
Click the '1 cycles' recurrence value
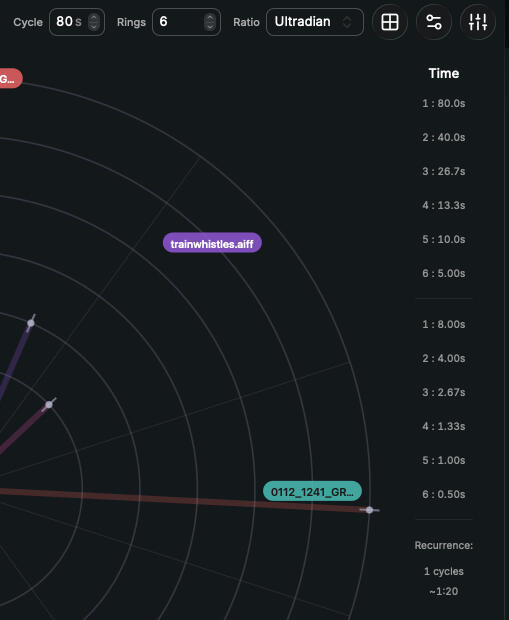click(x=444, y=571)
